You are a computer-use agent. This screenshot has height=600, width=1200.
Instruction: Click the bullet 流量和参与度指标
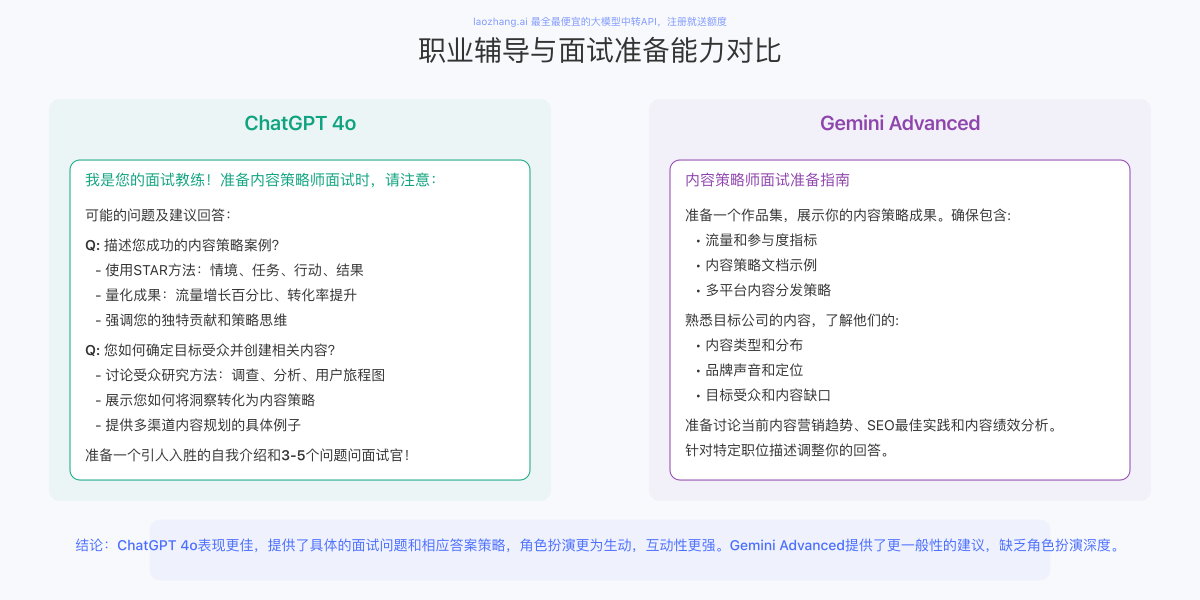point(756,240)
